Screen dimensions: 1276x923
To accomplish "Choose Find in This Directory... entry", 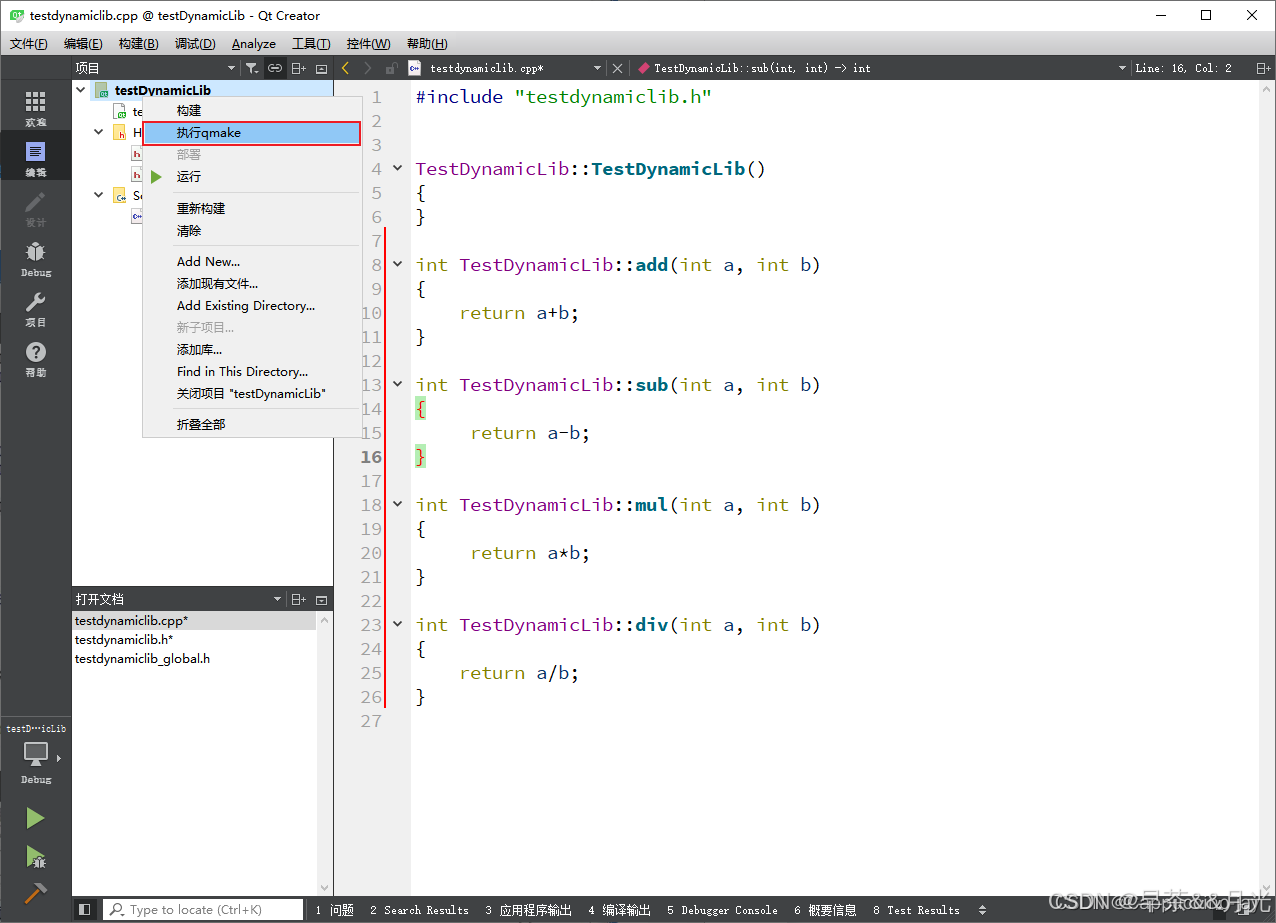I will 251,371.
